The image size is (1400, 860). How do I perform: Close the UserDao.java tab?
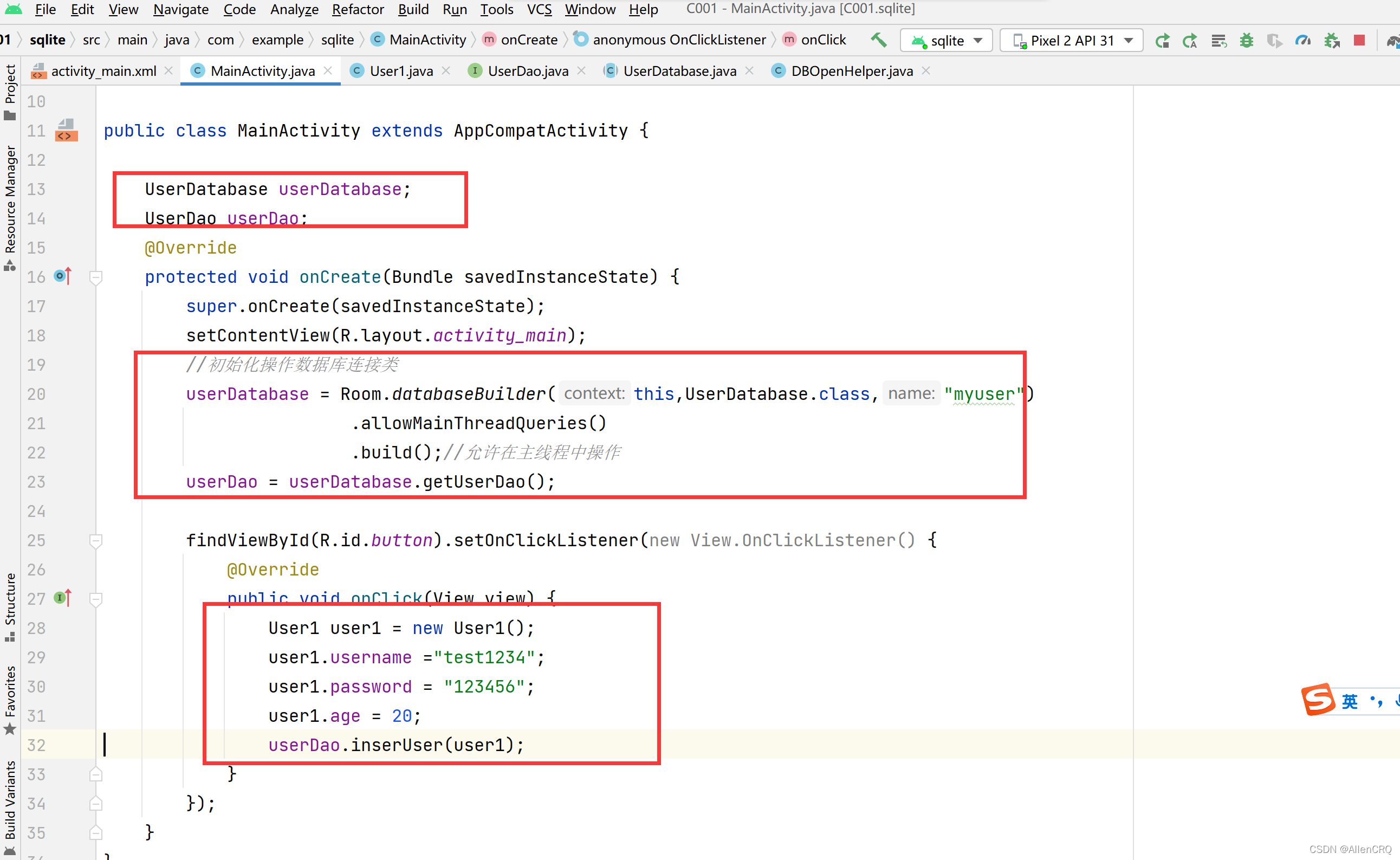[x=581, y=70]
